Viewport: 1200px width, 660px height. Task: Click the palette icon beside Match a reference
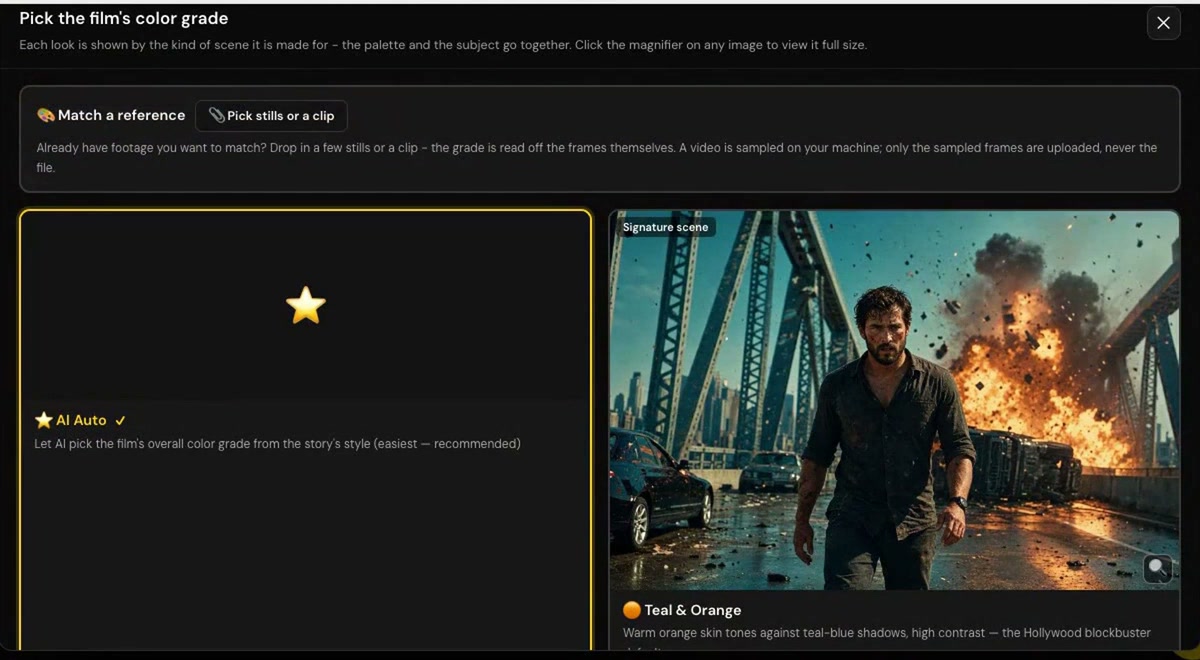[45, 115]
